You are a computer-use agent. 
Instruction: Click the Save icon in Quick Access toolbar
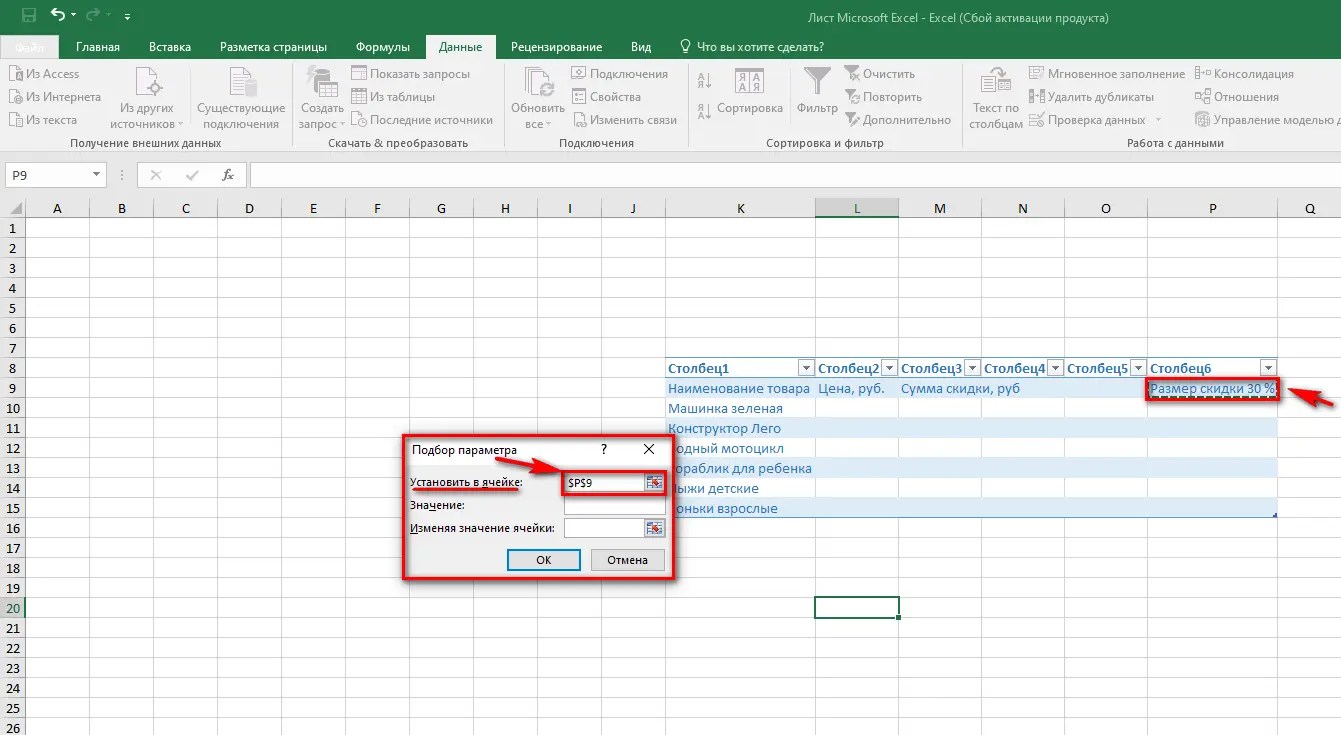pos(27,16)
